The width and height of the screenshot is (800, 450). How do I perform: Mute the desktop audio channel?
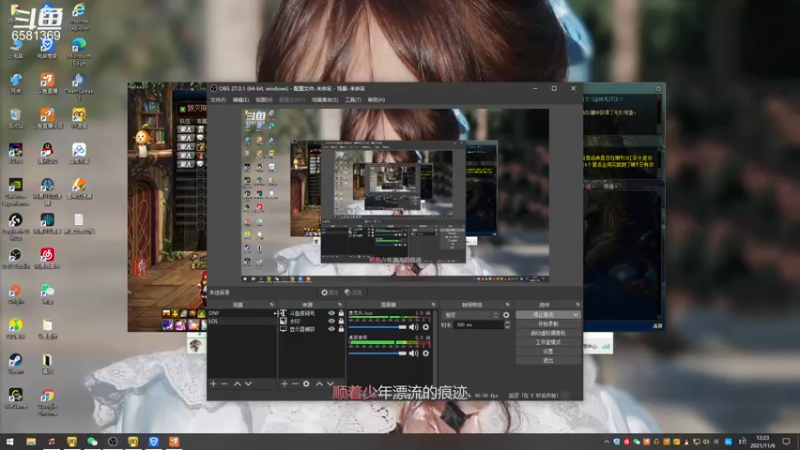pyautogui.click(x=414, y=353)
